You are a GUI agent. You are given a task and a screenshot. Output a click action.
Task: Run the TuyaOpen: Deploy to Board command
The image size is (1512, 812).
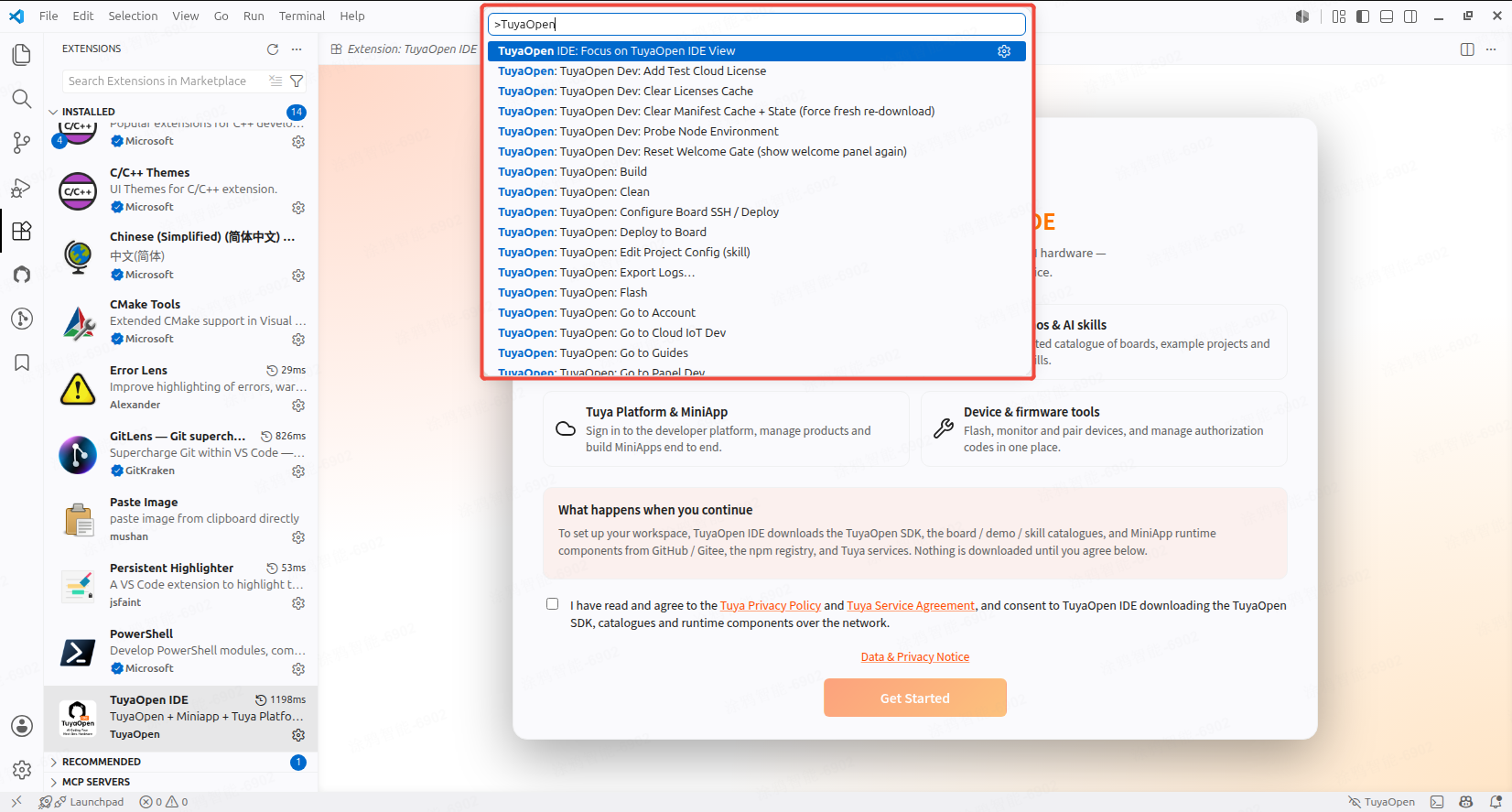click(757, 233)
